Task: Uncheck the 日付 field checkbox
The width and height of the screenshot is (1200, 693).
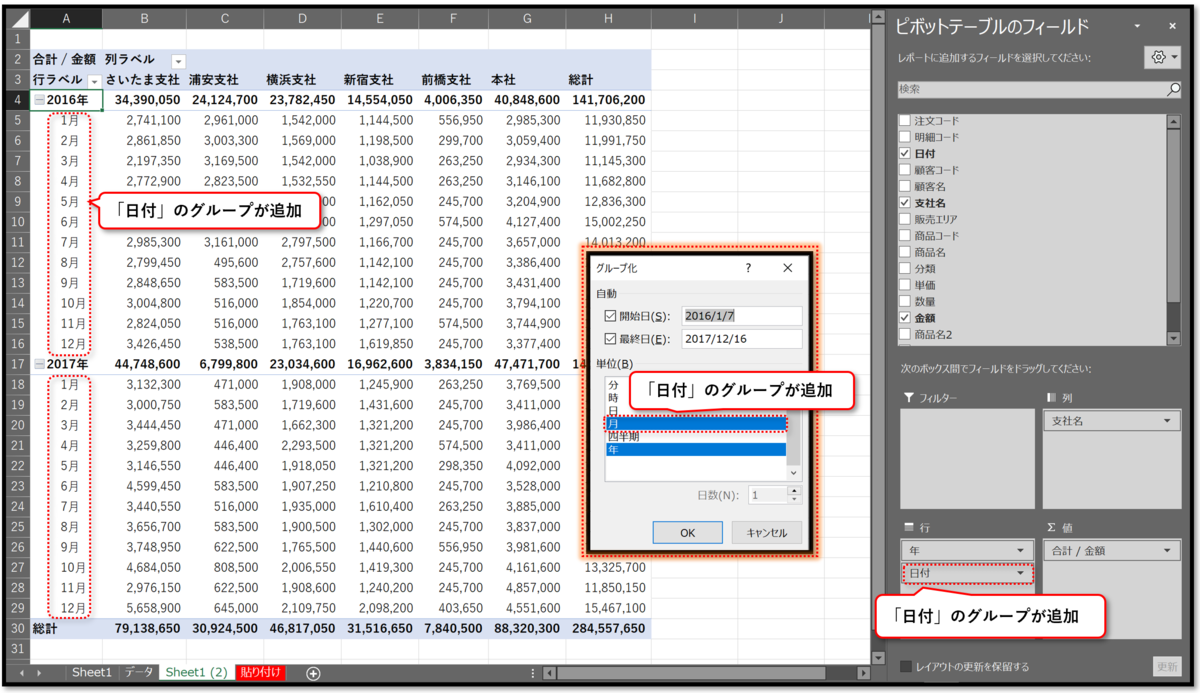Action: pos(905,154)
